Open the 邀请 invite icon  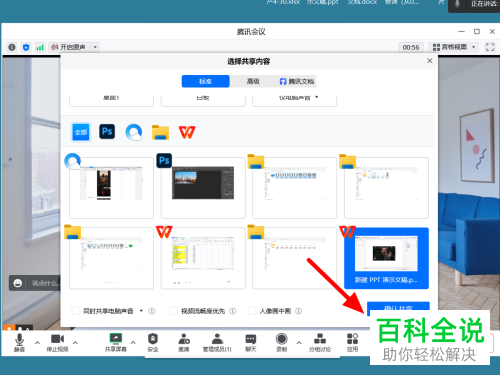click(x=184, y=342)
